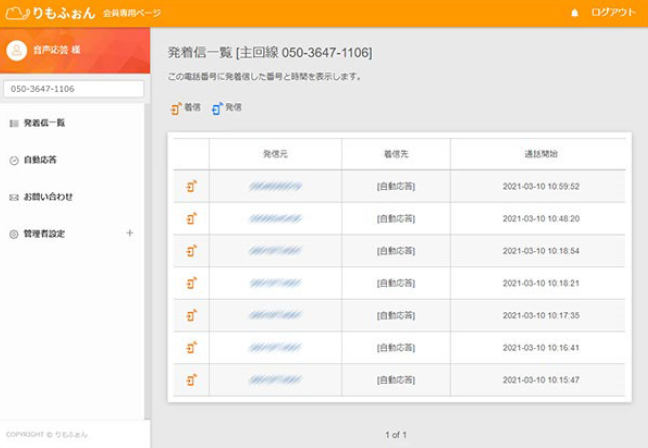Click timestamp 2021-03-10 10:59:52
648x448 pixels.
point(541,186)
